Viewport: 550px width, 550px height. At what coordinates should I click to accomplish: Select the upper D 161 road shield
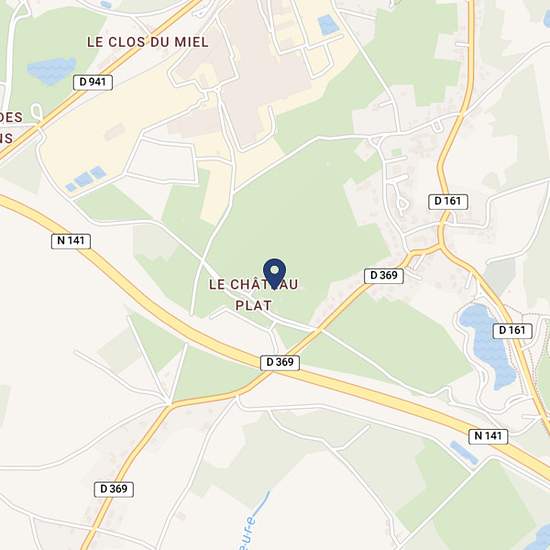click(x=448, y=202)
